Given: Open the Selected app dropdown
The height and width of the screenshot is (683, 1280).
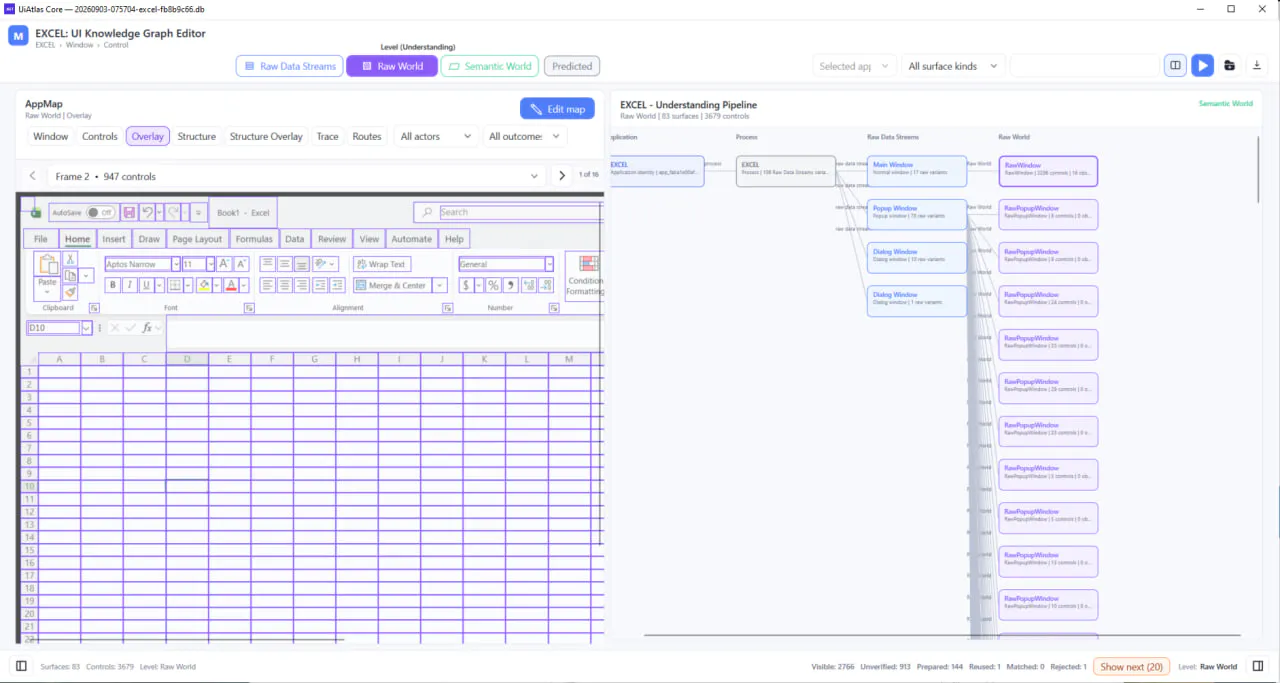Looking at the screenshot, I should tap(854, 66).
